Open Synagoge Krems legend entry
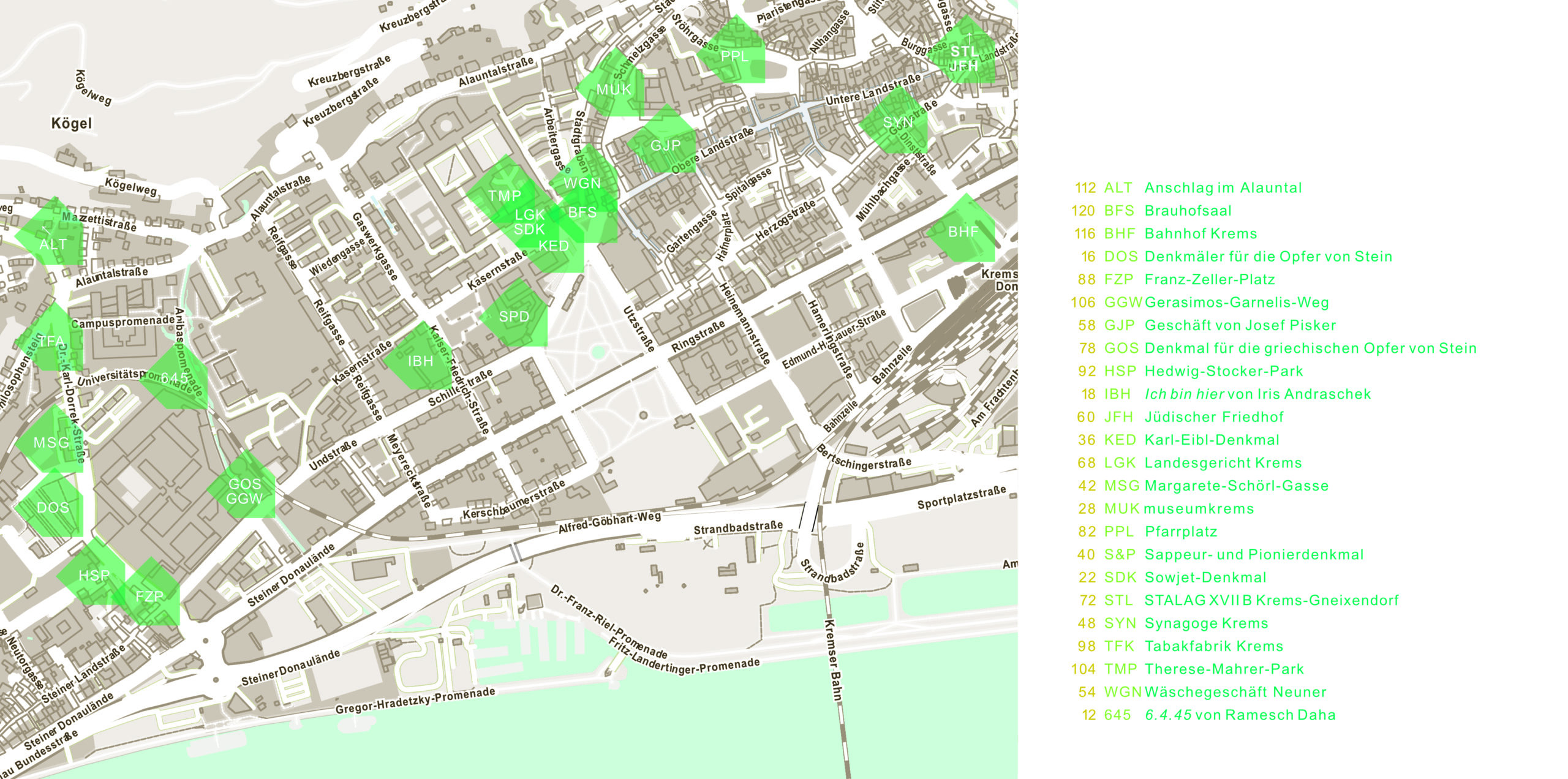This screenshot has width=1568, height=779. 1205,623
